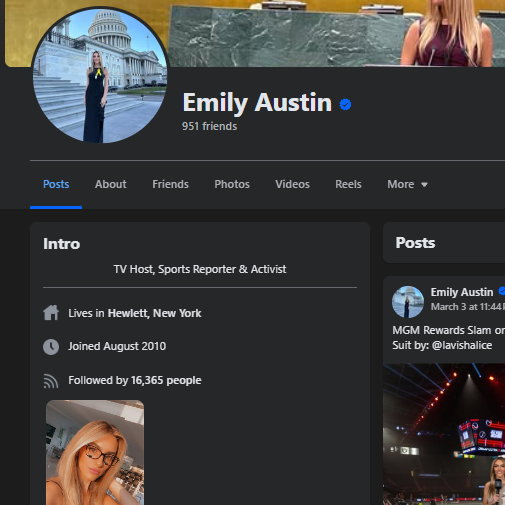Click the clock icon beside Joined August 2010
Screen dimensions: 505x505
tap(51, 347)
